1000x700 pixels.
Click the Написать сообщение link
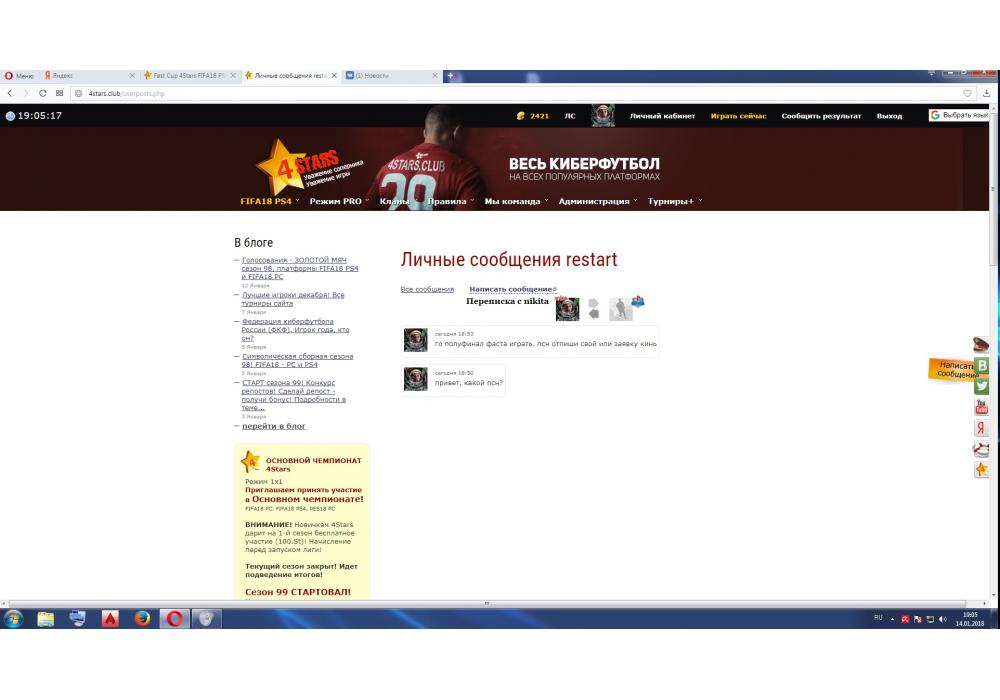(510, 289)
